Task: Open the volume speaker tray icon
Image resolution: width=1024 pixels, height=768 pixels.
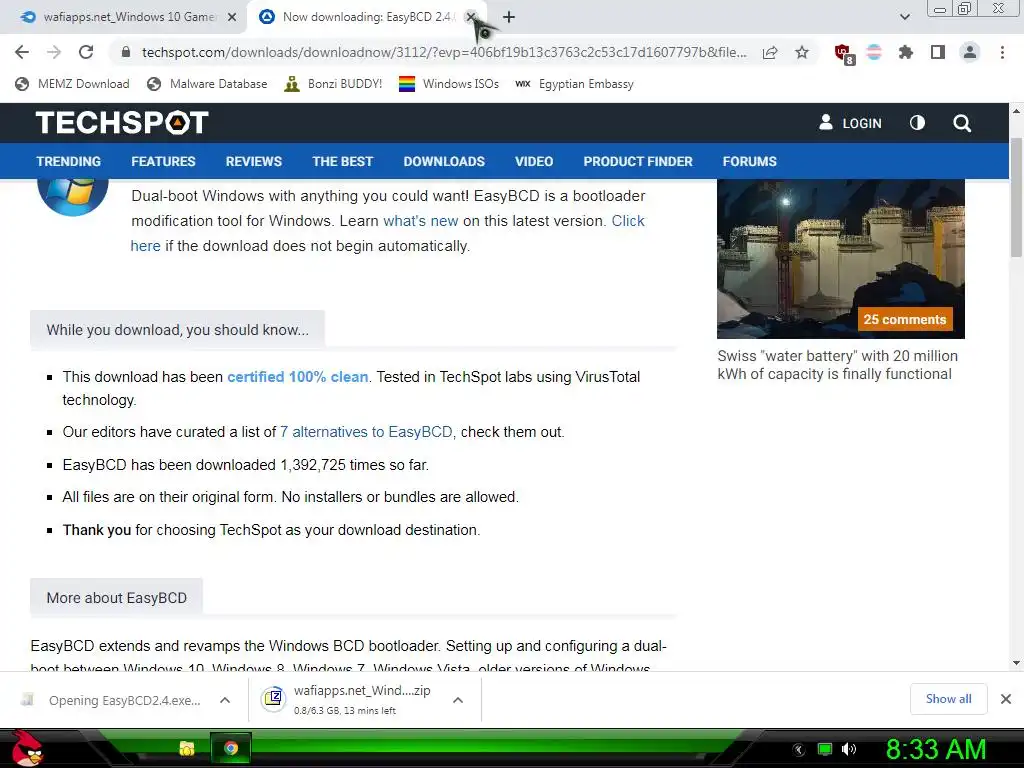Action: point(849,749)
